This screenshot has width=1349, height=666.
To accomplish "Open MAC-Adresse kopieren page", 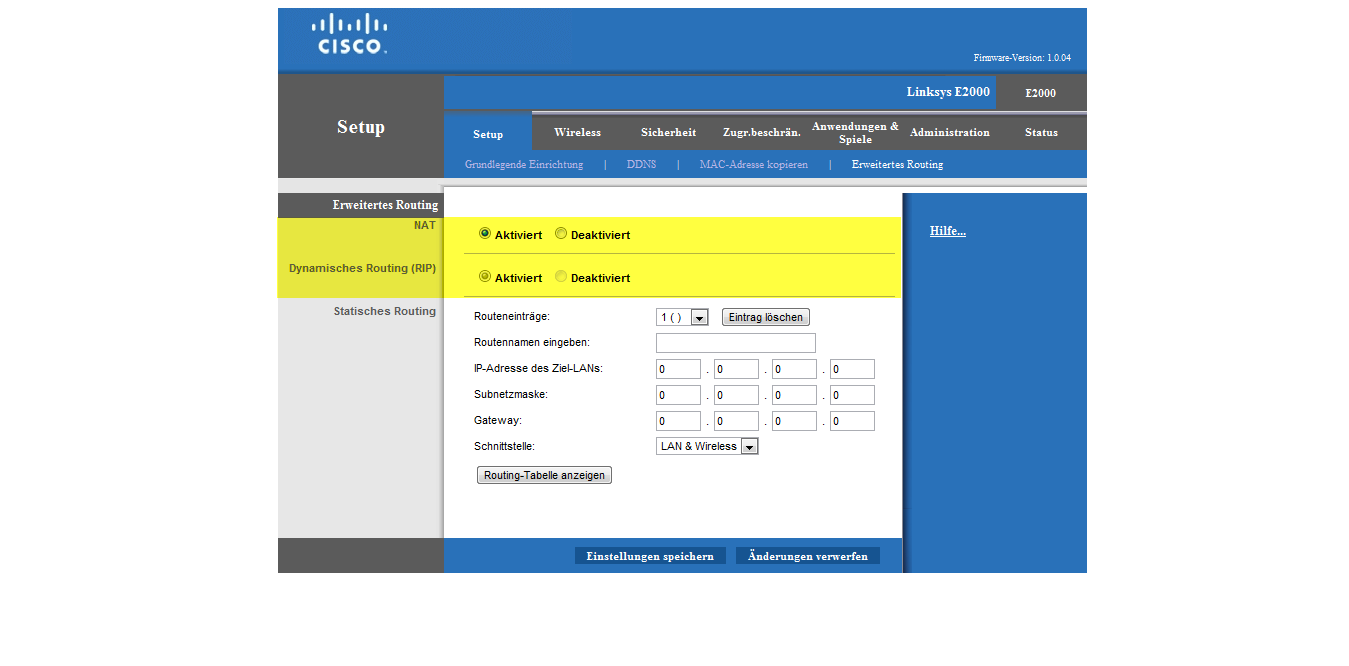I will [x=753, y=164].
